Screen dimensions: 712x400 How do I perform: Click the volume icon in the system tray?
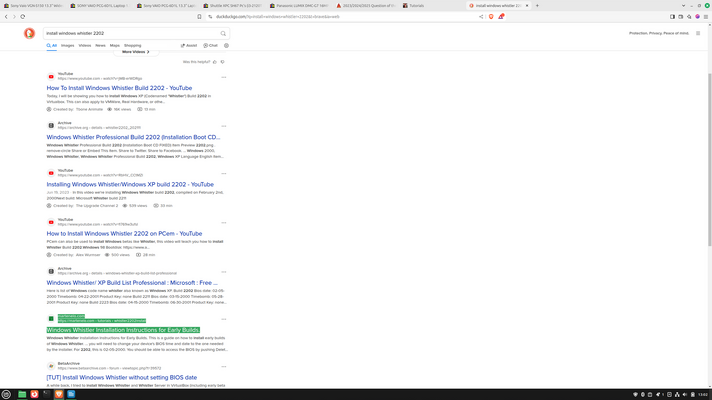[685, 395]
